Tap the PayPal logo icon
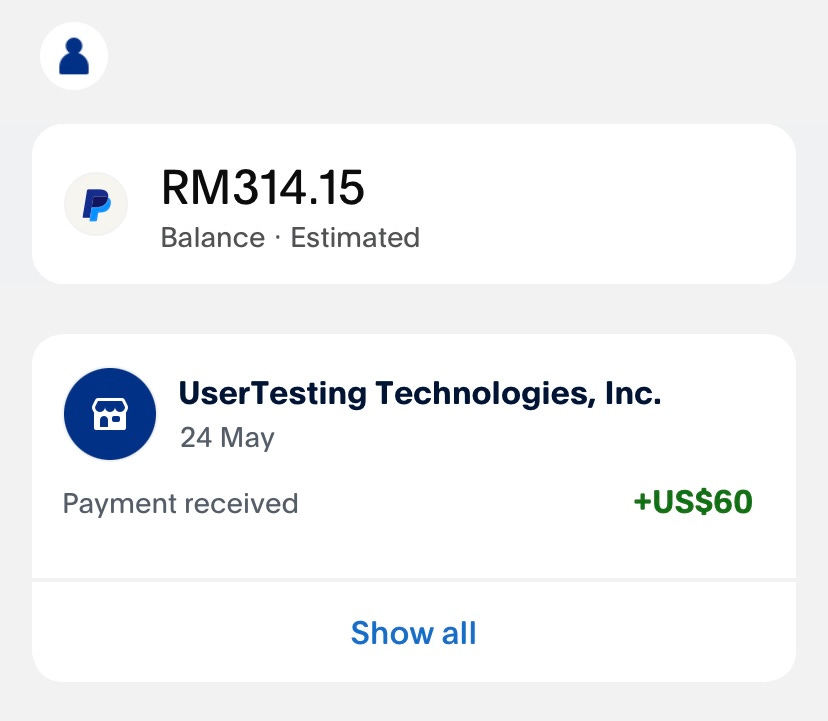Screen dimensions: 828x721 [96, 204]
